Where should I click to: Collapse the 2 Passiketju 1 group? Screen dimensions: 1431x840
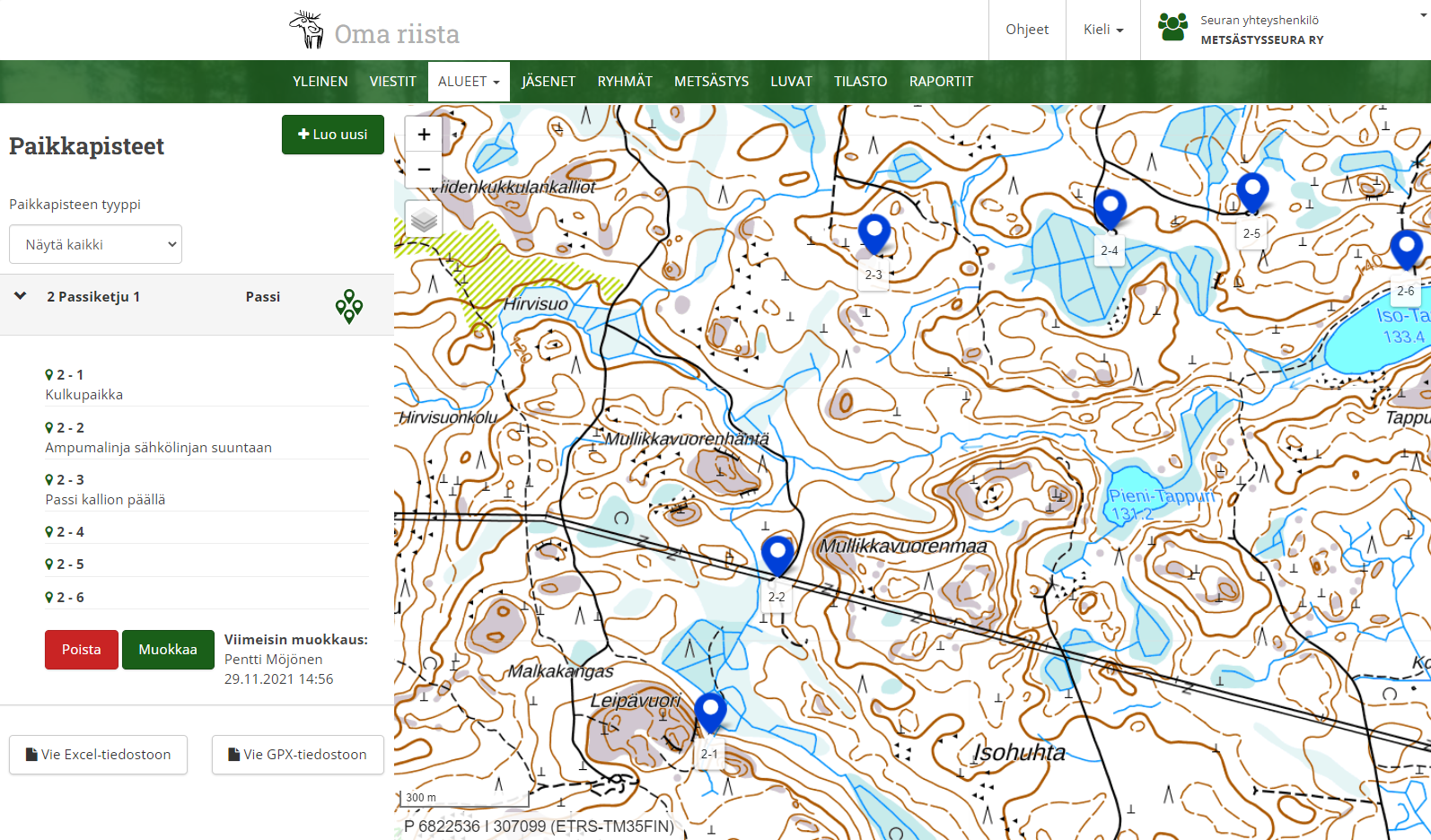pyautogui.click(x=21, y=296)
